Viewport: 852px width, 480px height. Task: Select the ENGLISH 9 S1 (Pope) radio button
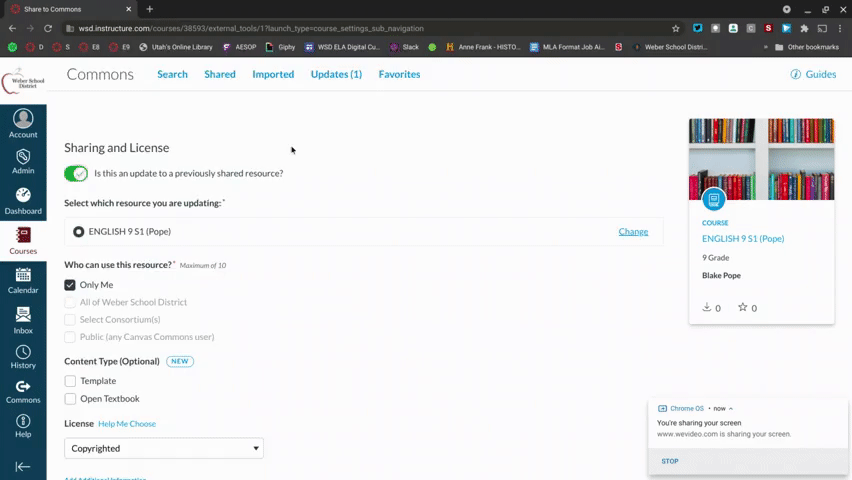pos(79,232)
